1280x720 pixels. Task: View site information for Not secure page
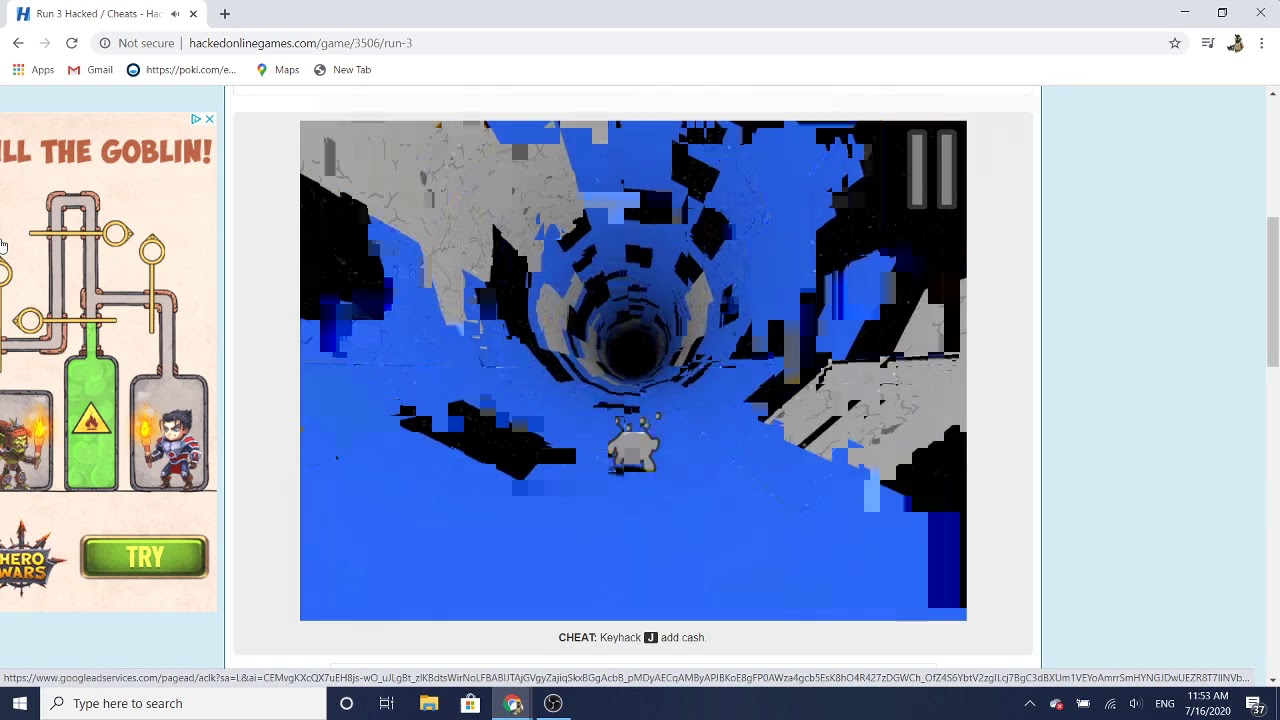[x=136, y=43]
